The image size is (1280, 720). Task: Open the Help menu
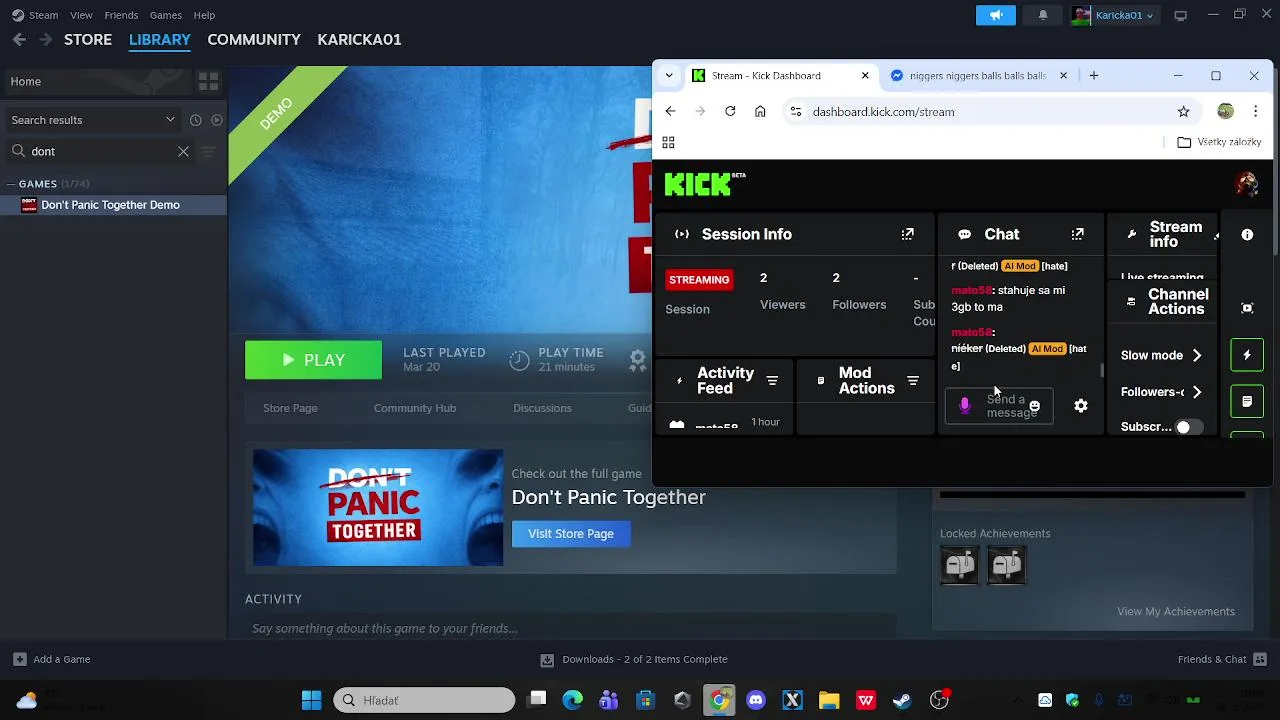point(204,15)
